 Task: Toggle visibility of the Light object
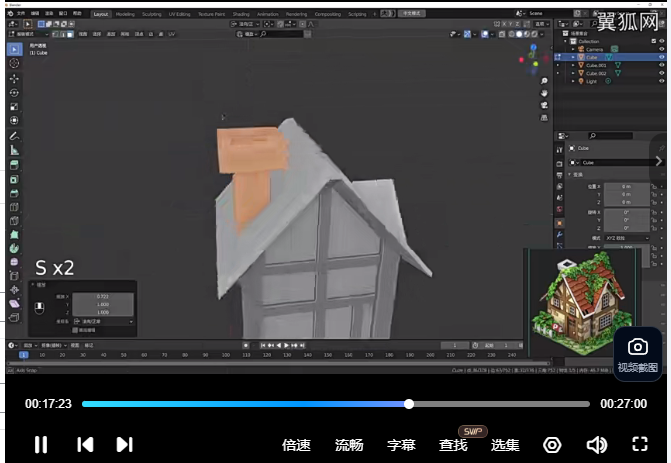click(x=661, y=81)
